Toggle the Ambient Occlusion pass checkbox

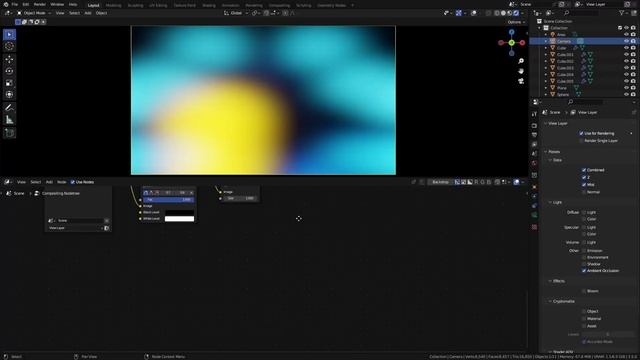pyautogui.click(x=584, y=271)
